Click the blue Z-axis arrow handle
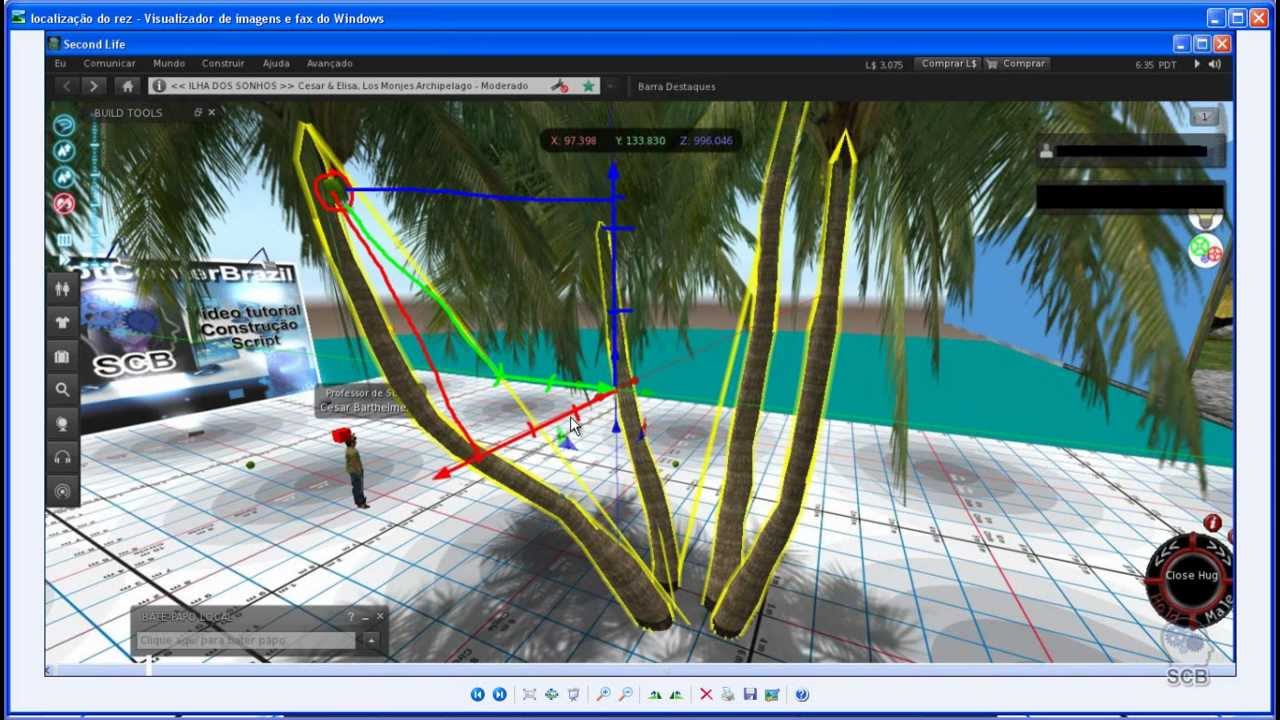 (614, 172)
